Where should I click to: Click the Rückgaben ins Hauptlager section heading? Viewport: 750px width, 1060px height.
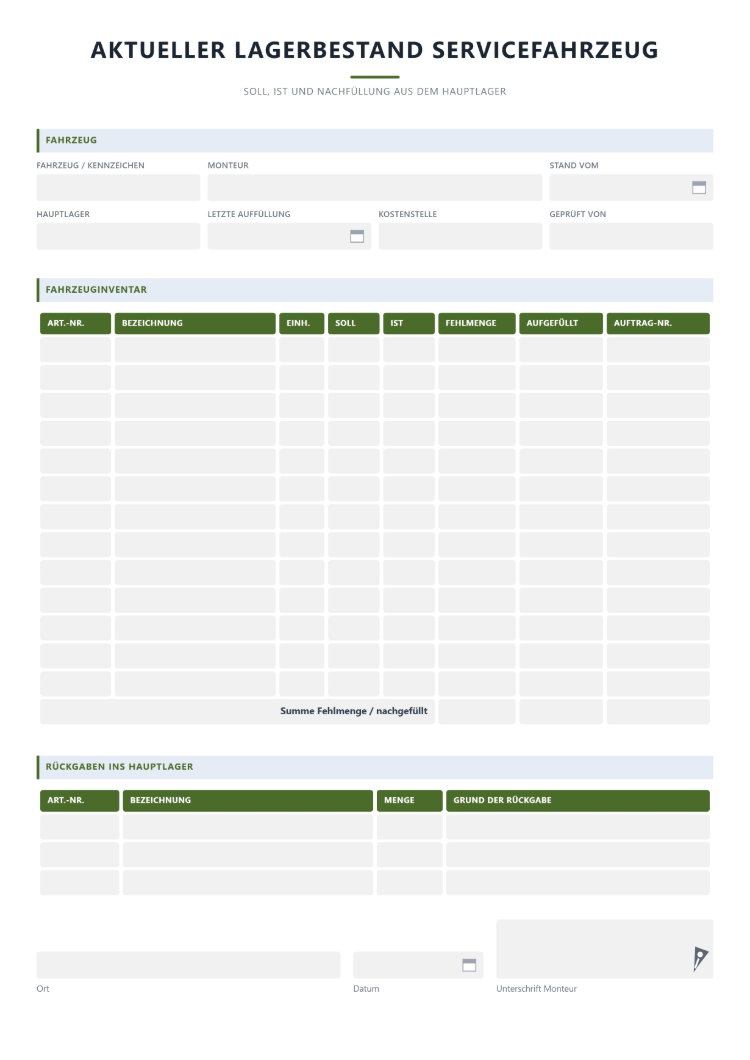119,767
